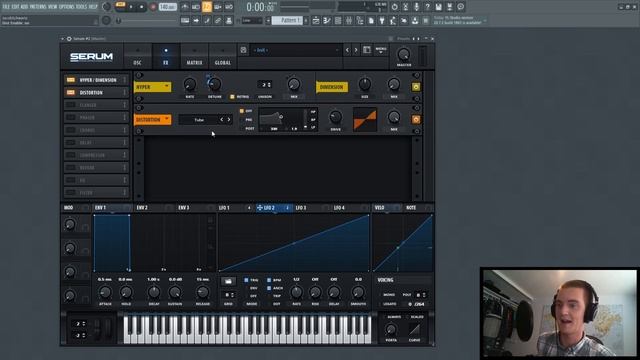The height and width of the screenshot is (360, 640).
Task: Enable Reverb in the FX rack list
Action: pos(71,167)
